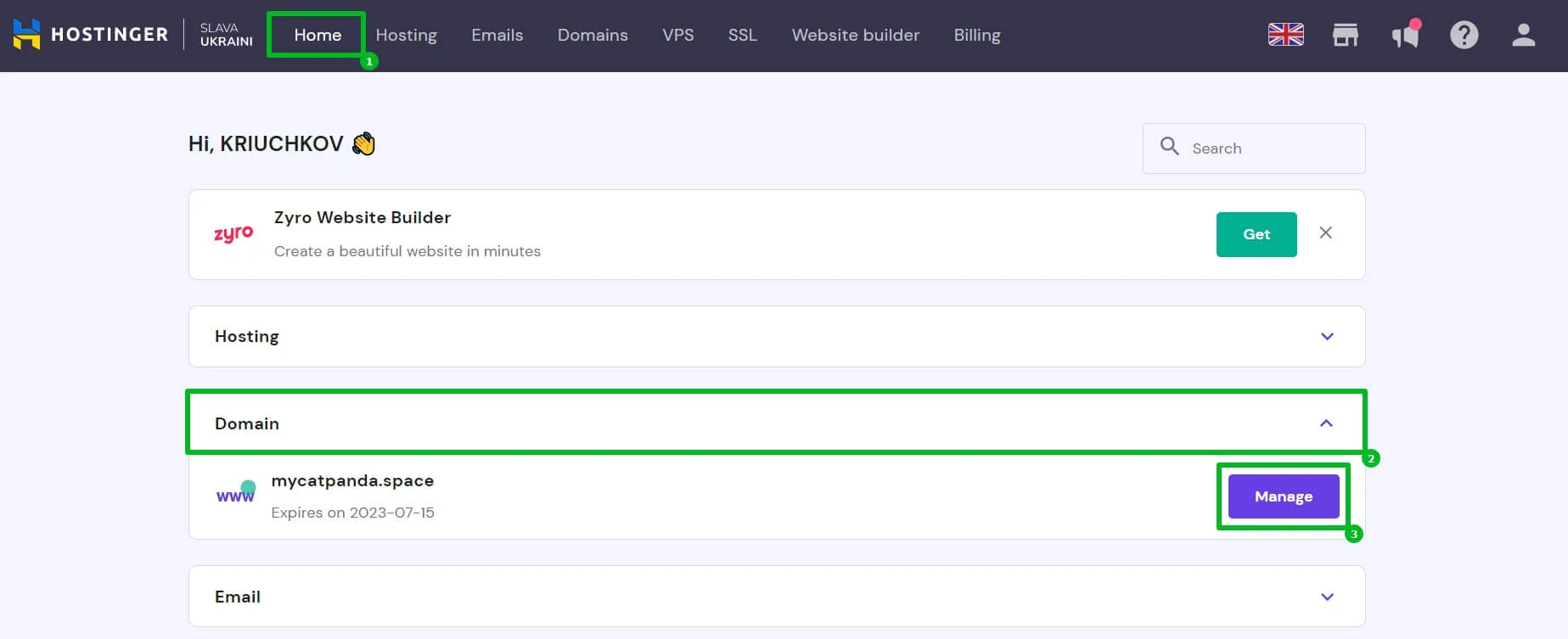Click the SLAVA UKRAINI text

(226, 35)
